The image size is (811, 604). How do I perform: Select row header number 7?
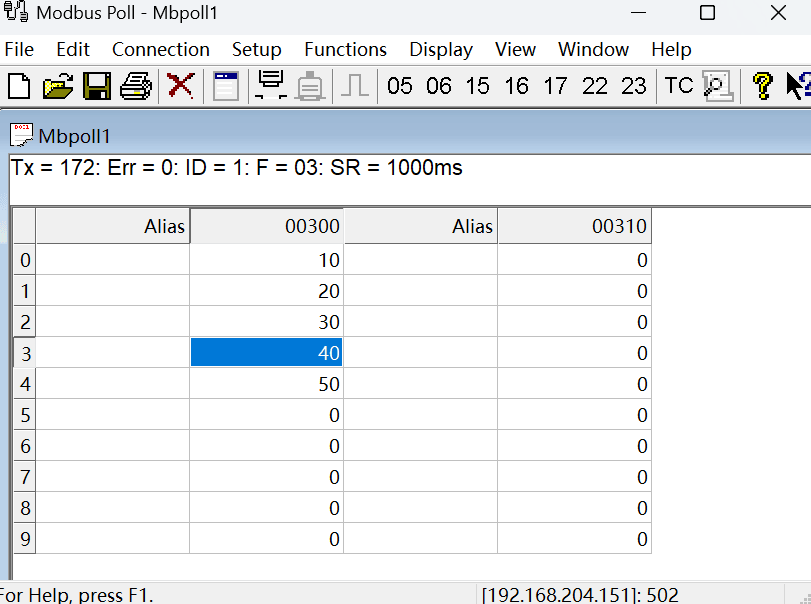(x=25, y=477)
